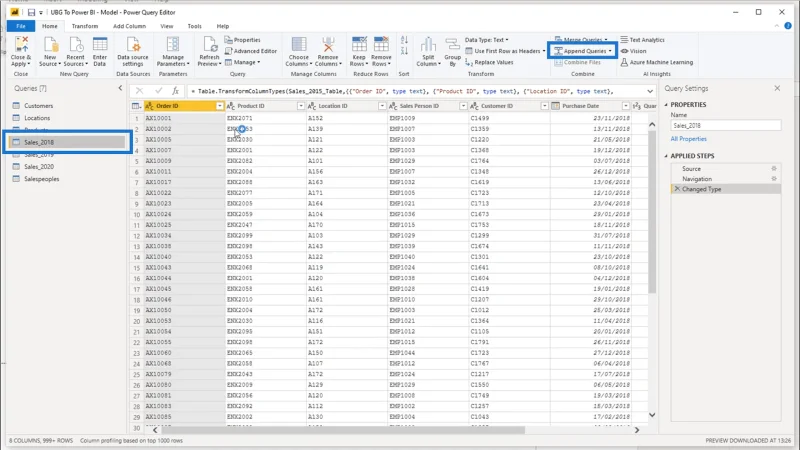Viewport: 800px width, 450px height.
Task: Switch to the Transform tab
Action: pyautogui.click(x=85, y=26)
